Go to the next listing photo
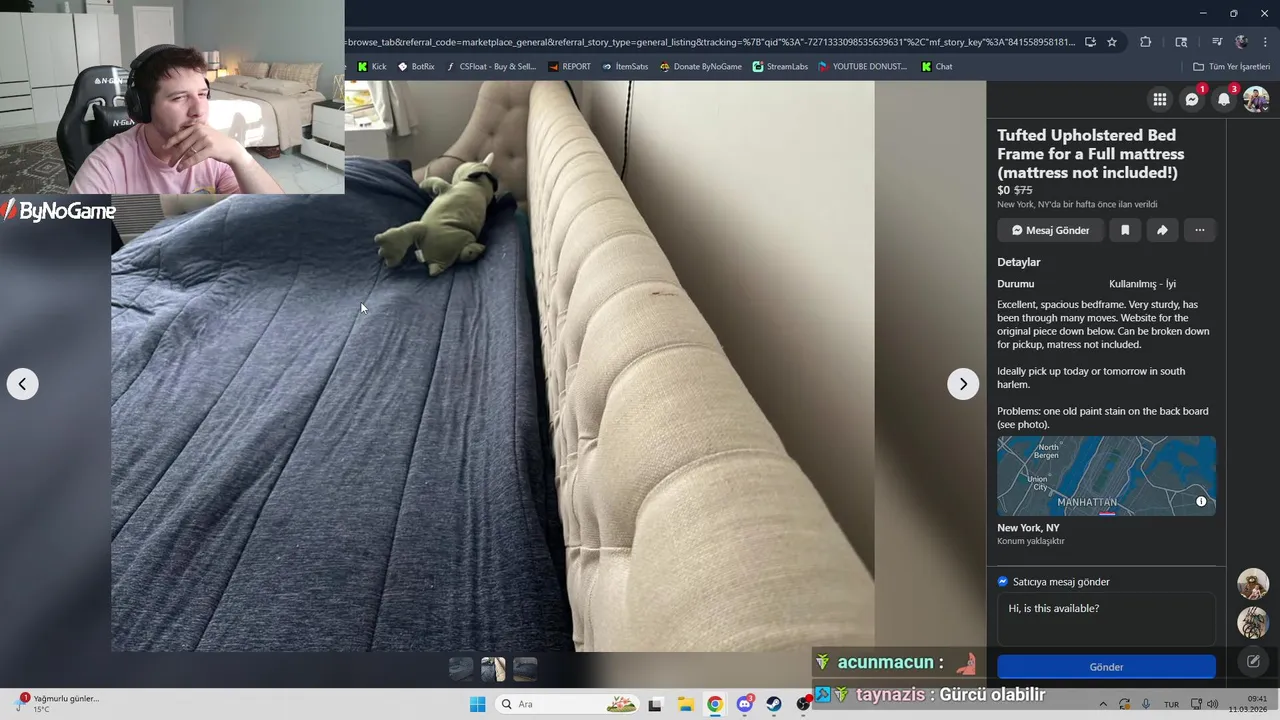The image size is (1280, 720). click(963, 384)
